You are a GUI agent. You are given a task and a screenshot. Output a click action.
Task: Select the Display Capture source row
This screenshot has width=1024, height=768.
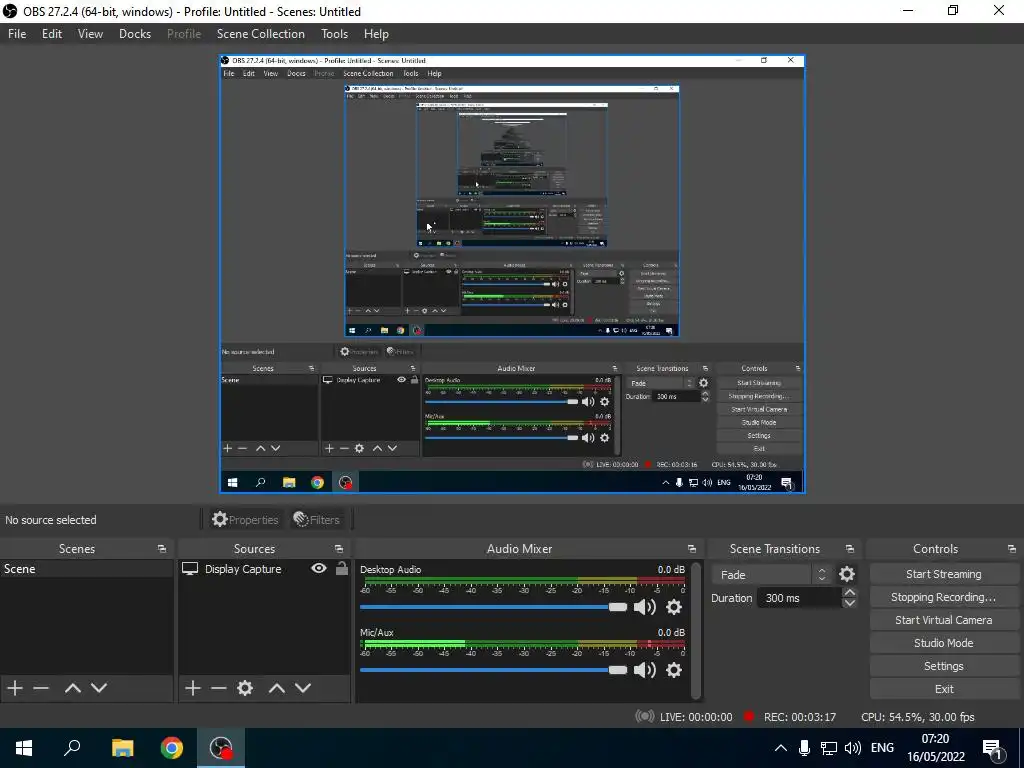(264, 569)
